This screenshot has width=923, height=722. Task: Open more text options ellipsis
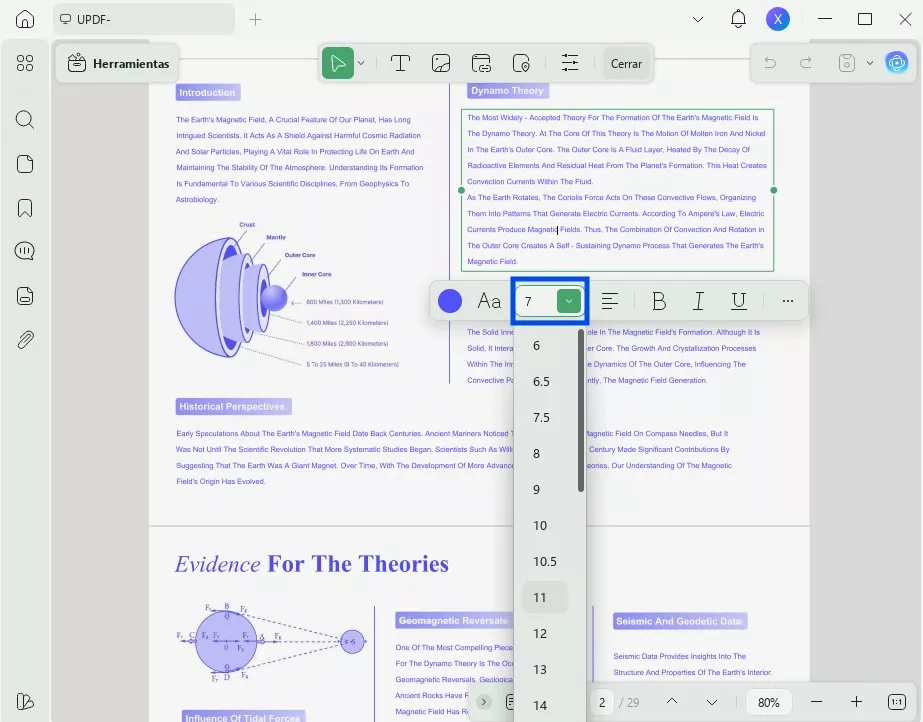coord(788,301)
